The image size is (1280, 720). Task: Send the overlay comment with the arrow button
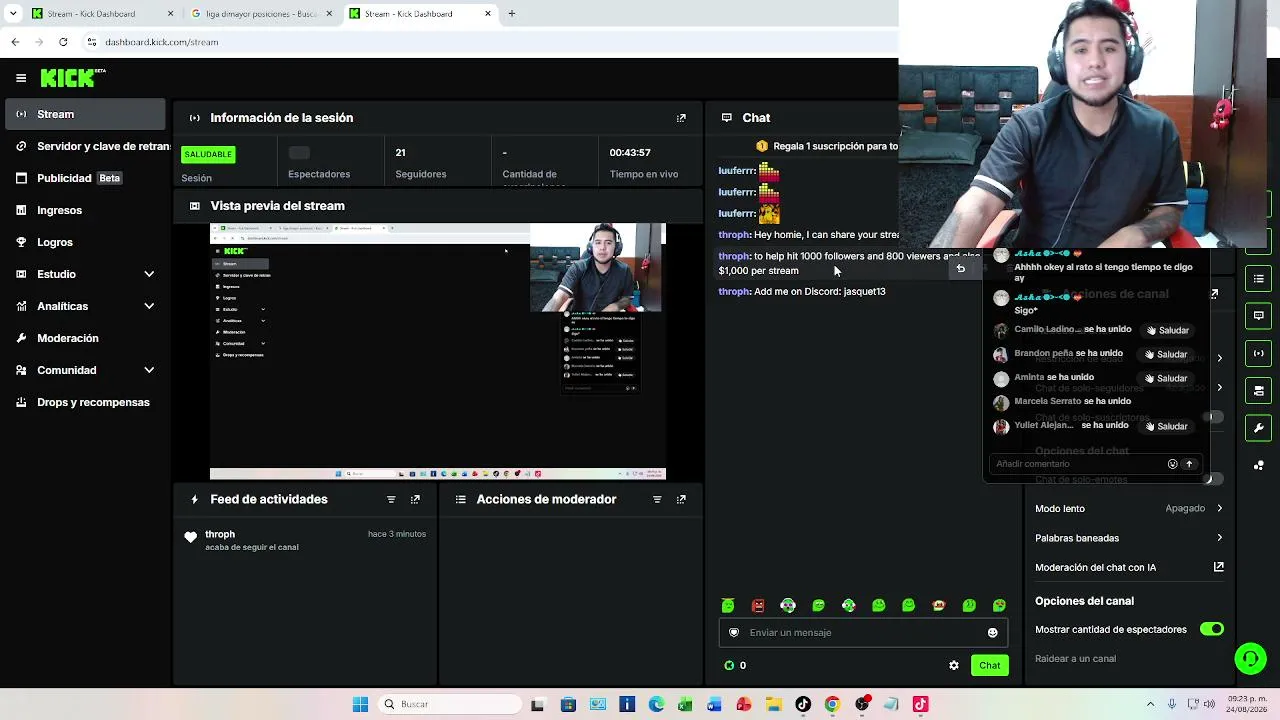coord(1189,464)
